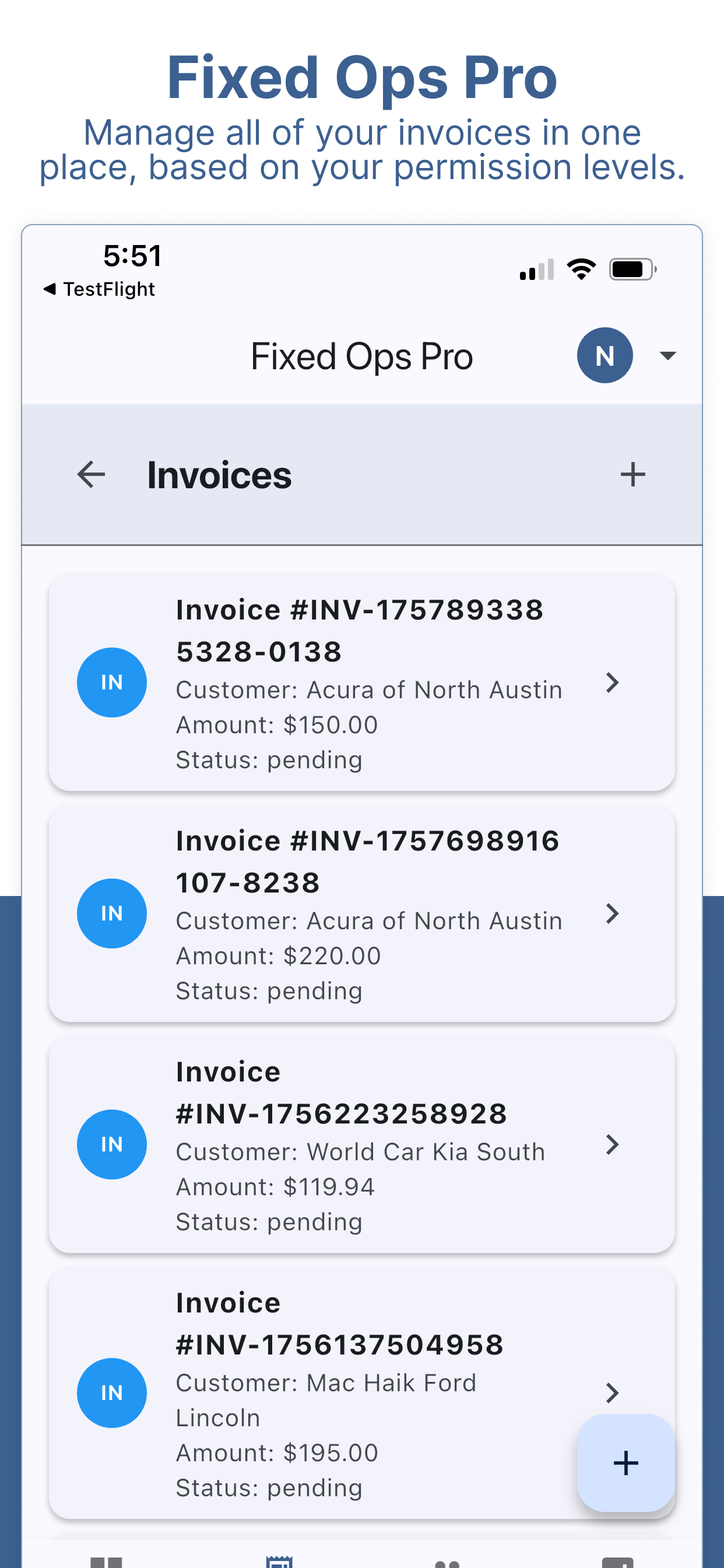Tap the IN badge on the $119.94 invoice
Screen dimensions: 724x1568
click(x=112, y=1144)
